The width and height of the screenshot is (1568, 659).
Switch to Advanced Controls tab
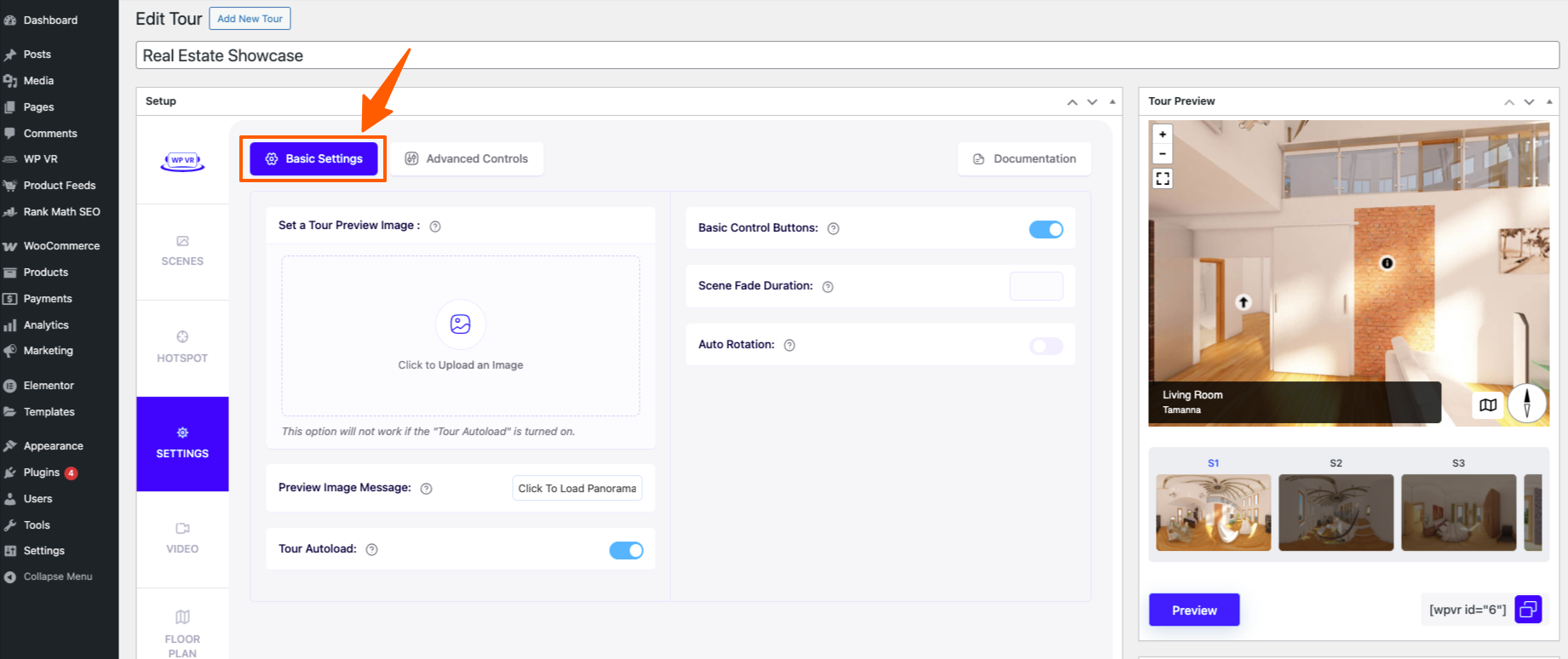pyautogui.click(x=467, y=159)
